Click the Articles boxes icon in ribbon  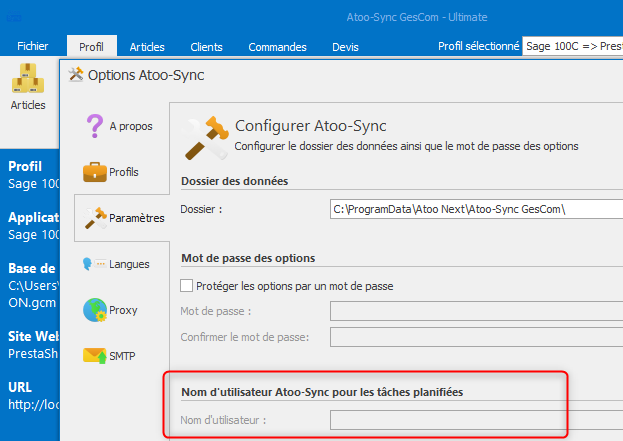[28, 78]
